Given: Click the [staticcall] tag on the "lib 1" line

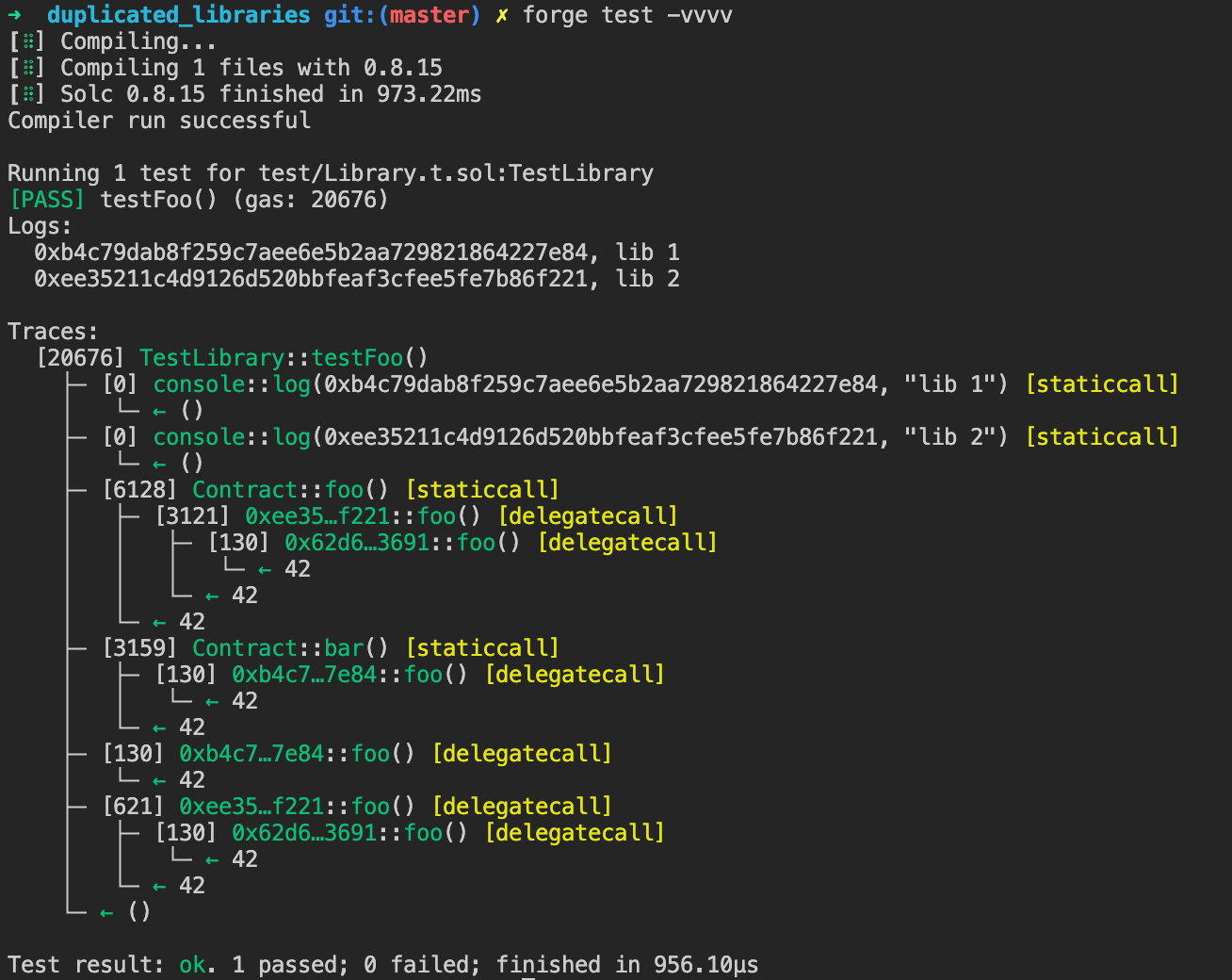Looking at the screenshot, I should tap(1102, 384).
